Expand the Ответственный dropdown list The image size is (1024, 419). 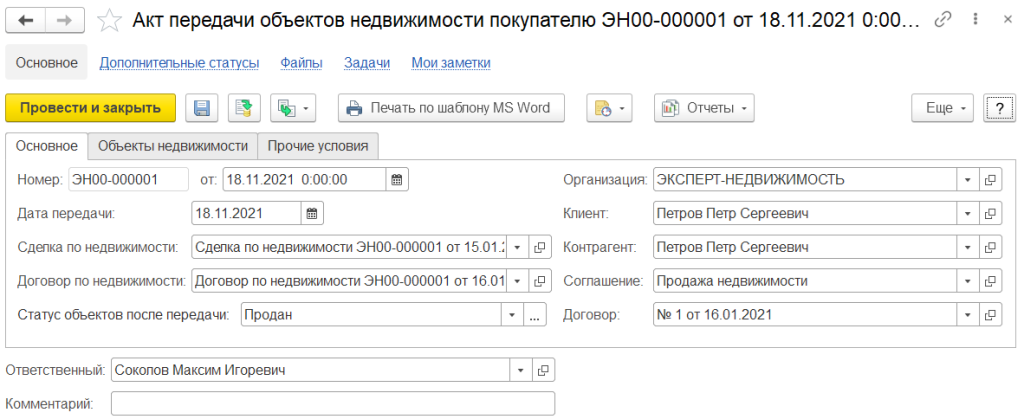[521, 371]
